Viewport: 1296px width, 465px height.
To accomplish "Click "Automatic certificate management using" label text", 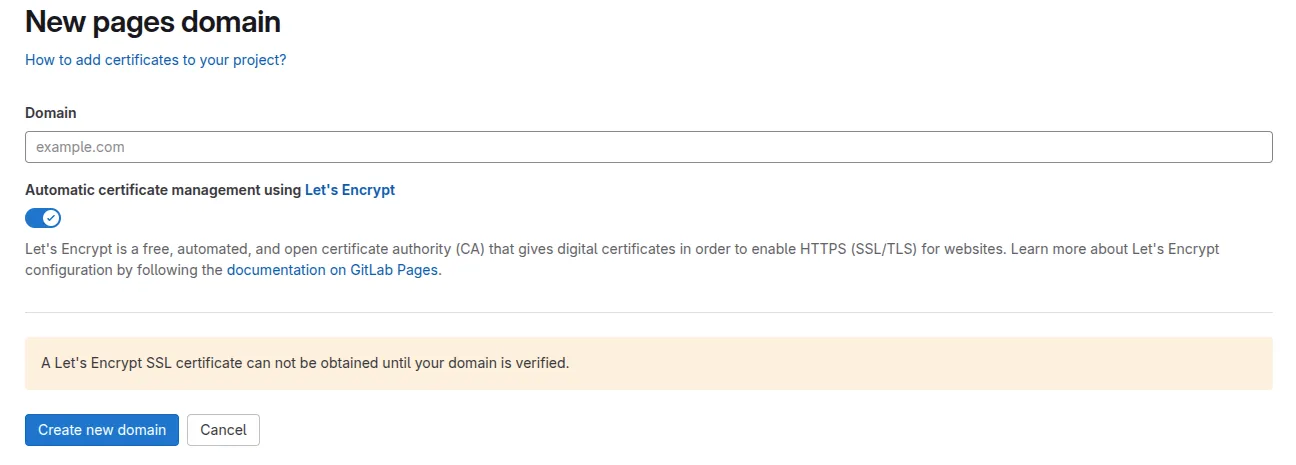I will point(163,190).
